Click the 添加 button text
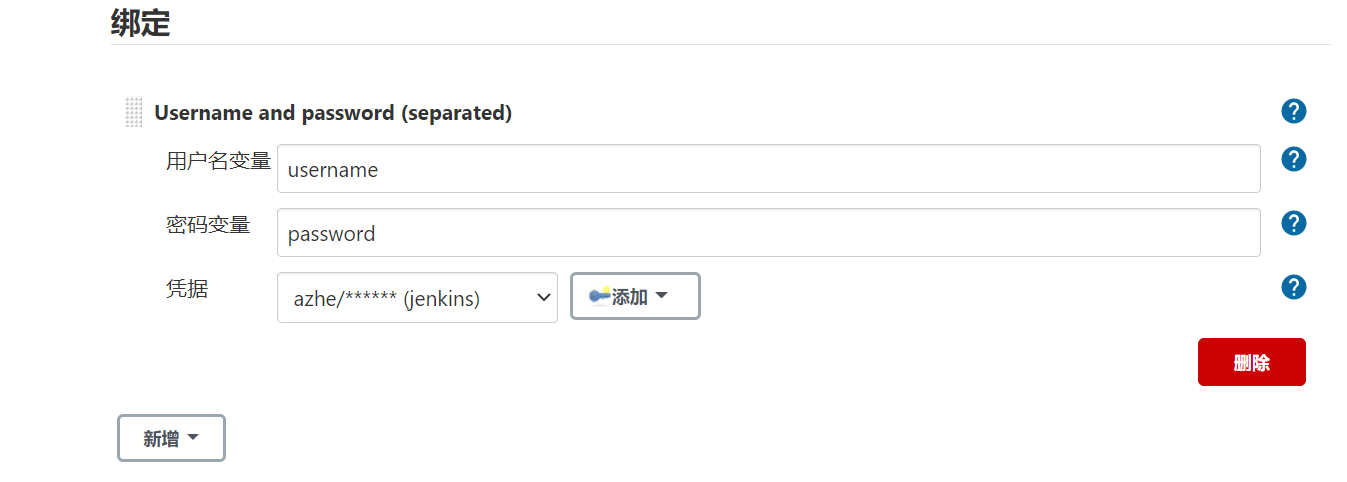This screenshot has width=1347, height=482. click(630, 297)
